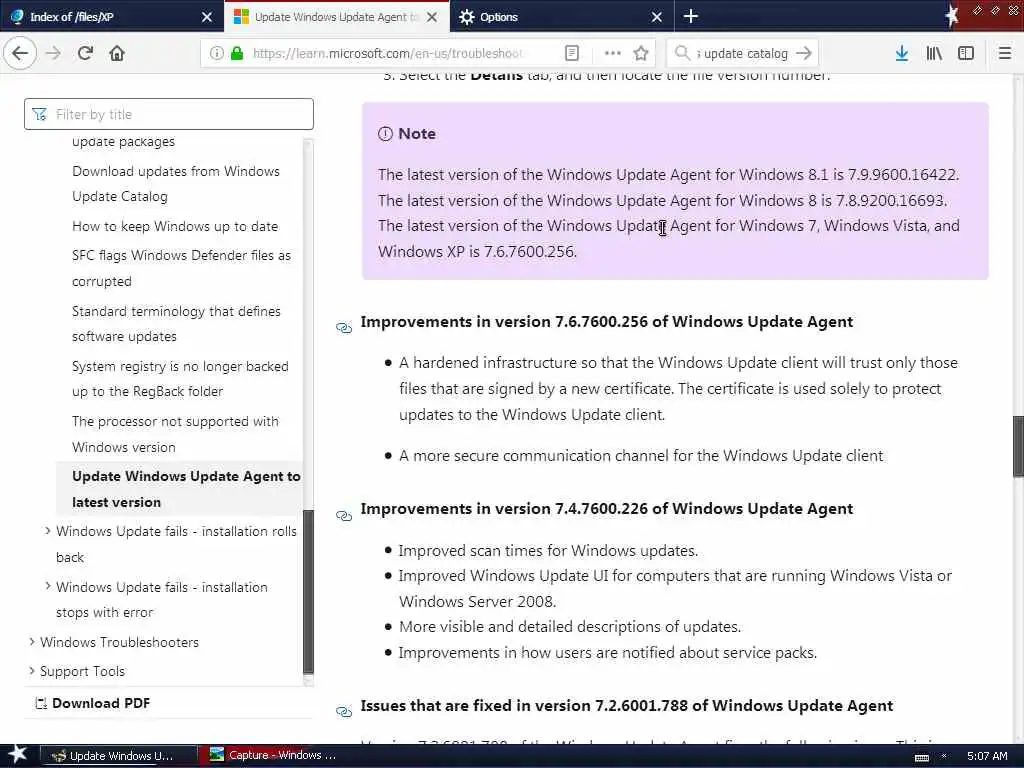
Task: Open the downloads panel
Action: point(902,53)
